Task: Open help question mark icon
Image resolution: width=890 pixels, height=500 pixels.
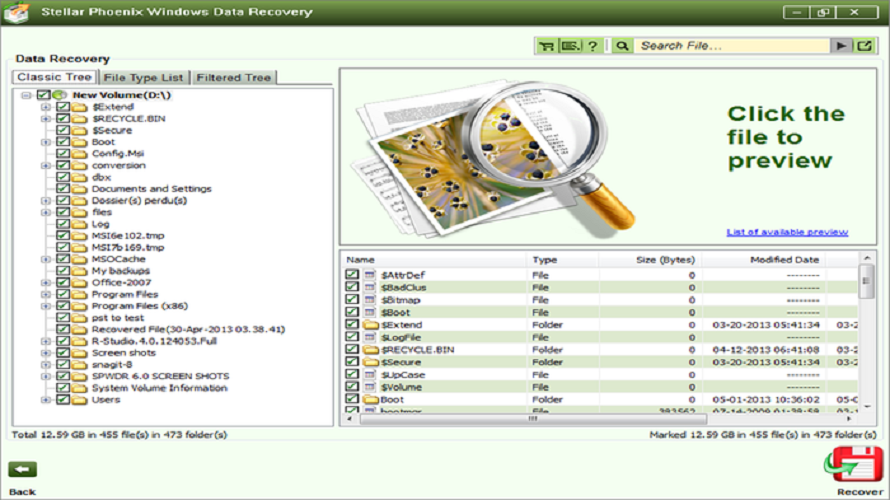Action: coord(593,46)
